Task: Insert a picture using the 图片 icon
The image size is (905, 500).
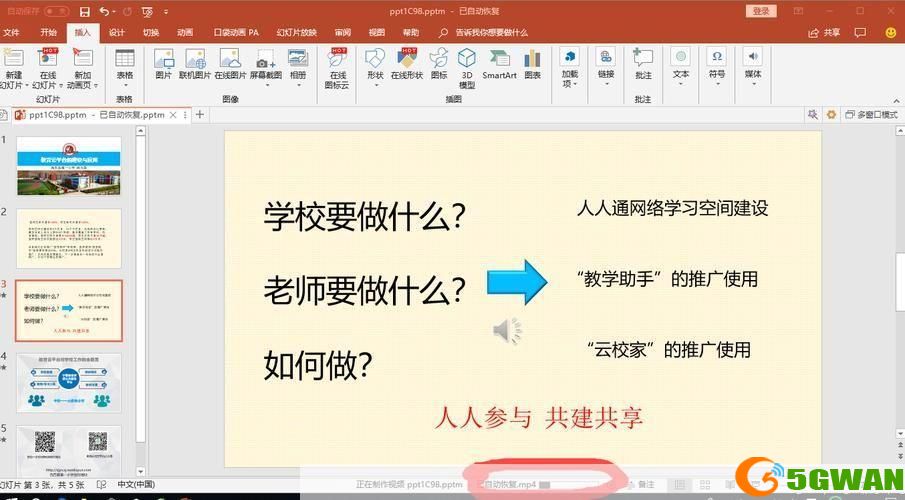Action: click(164, 58)
